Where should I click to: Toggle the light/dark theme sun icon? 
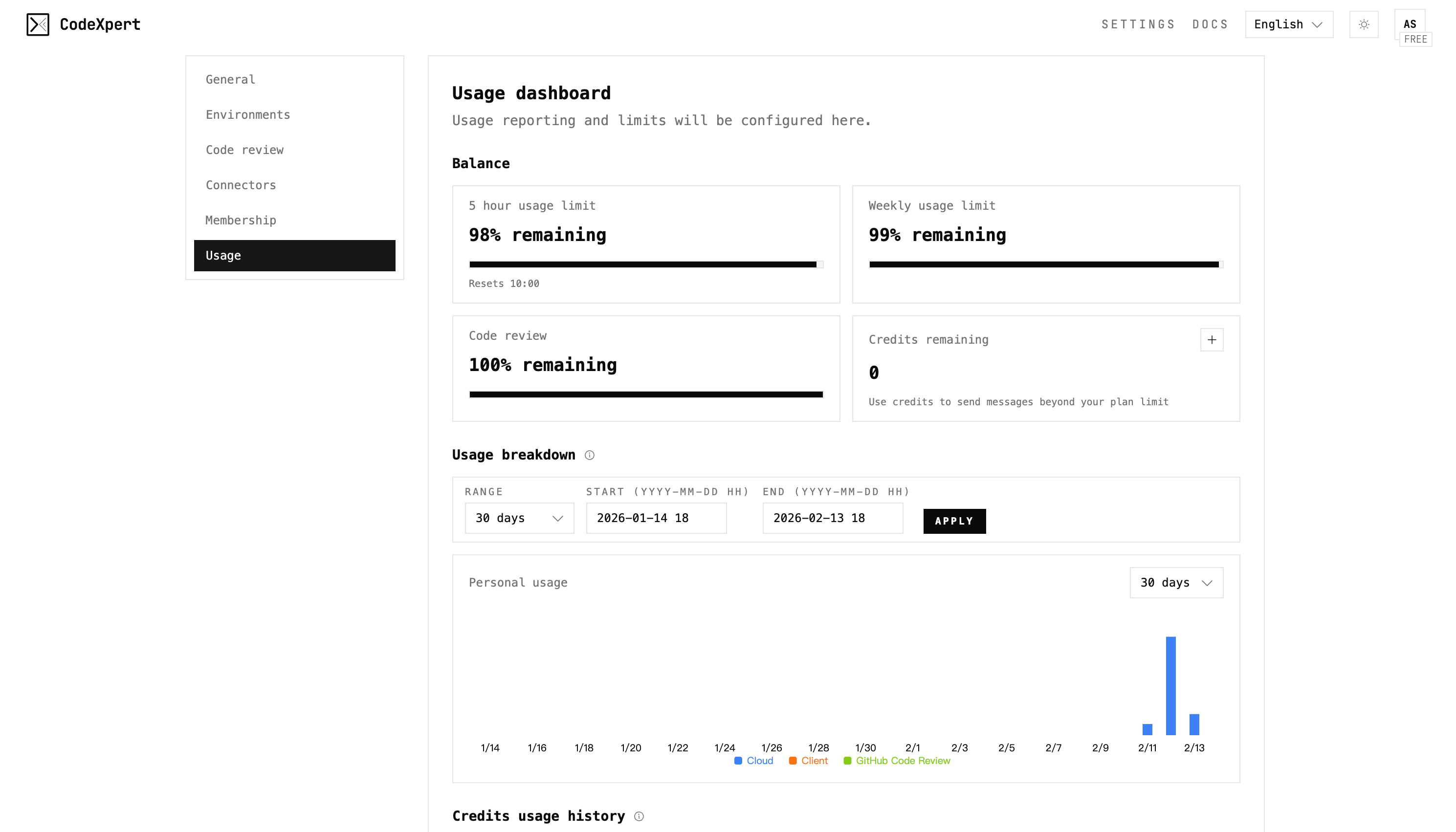coord(1364,24)
